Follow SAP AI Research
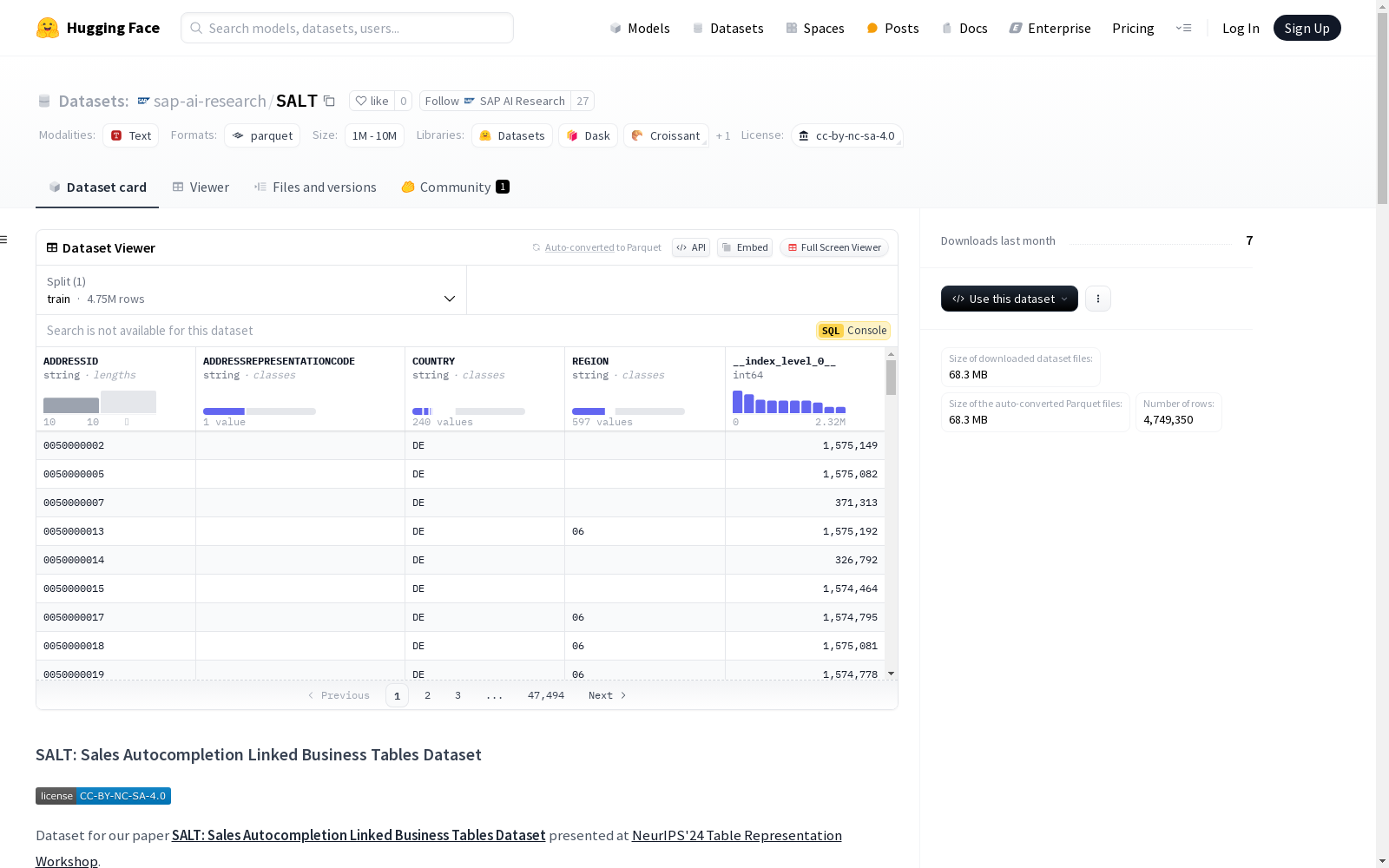 (x=495, y=101)
